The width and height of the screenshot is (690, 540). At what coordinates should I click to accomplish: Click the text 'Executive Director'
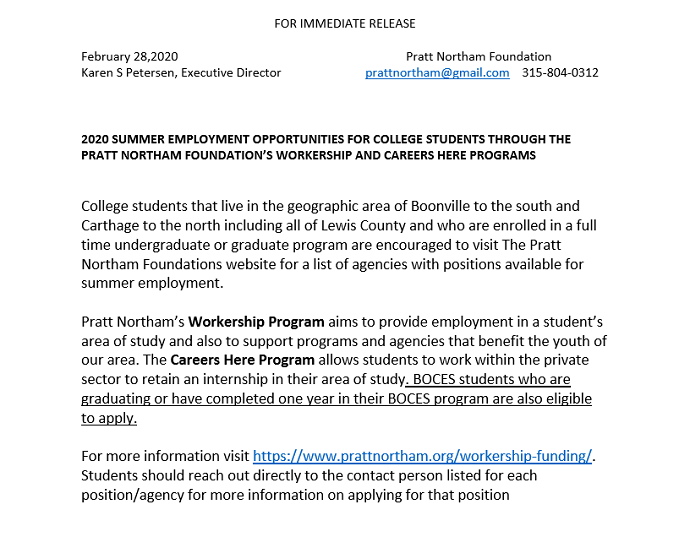pos(231,73)
